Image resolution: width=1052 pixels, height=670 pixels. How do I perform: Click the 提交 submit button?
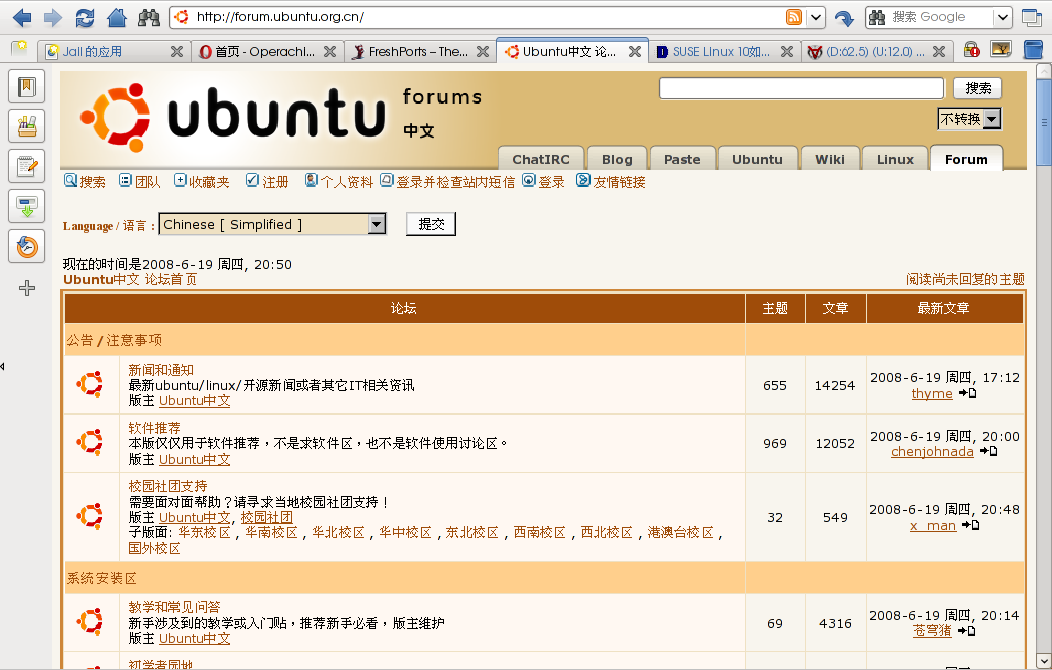(x=431, y=224)
